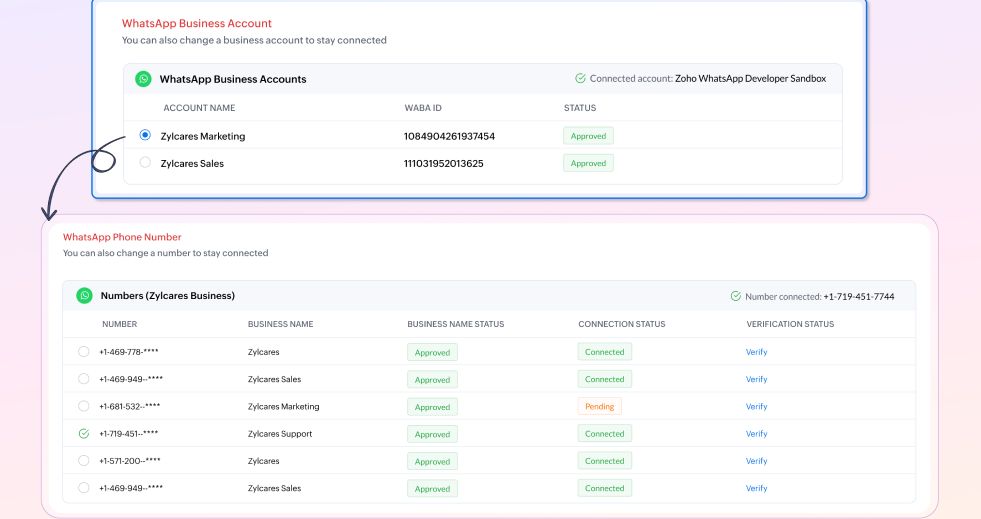The image size is (981, 519).
Task: Click Verify link for Zylcares Marketing number
Action: 756,406
